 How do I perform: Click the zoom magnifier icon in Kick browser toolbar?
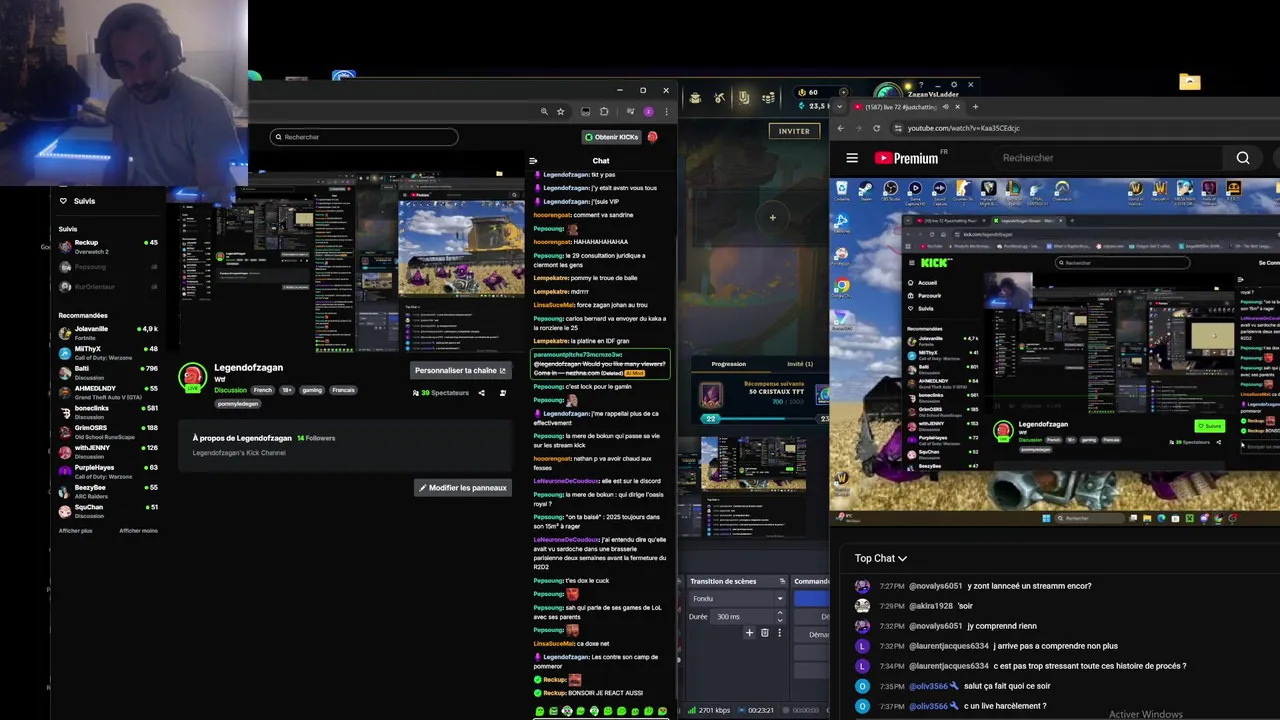tap(544, 112)
